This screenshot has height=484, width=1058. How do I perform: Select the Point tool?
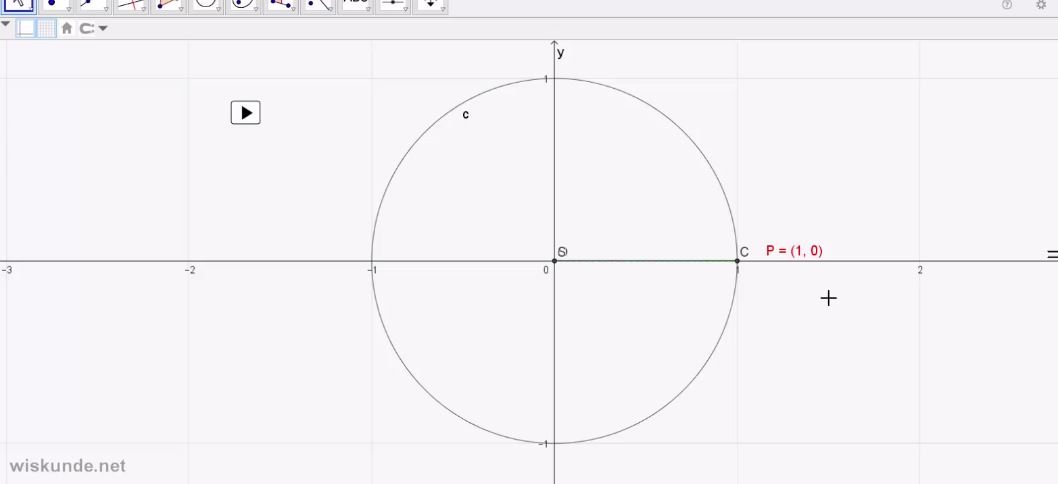click(56, 5)
